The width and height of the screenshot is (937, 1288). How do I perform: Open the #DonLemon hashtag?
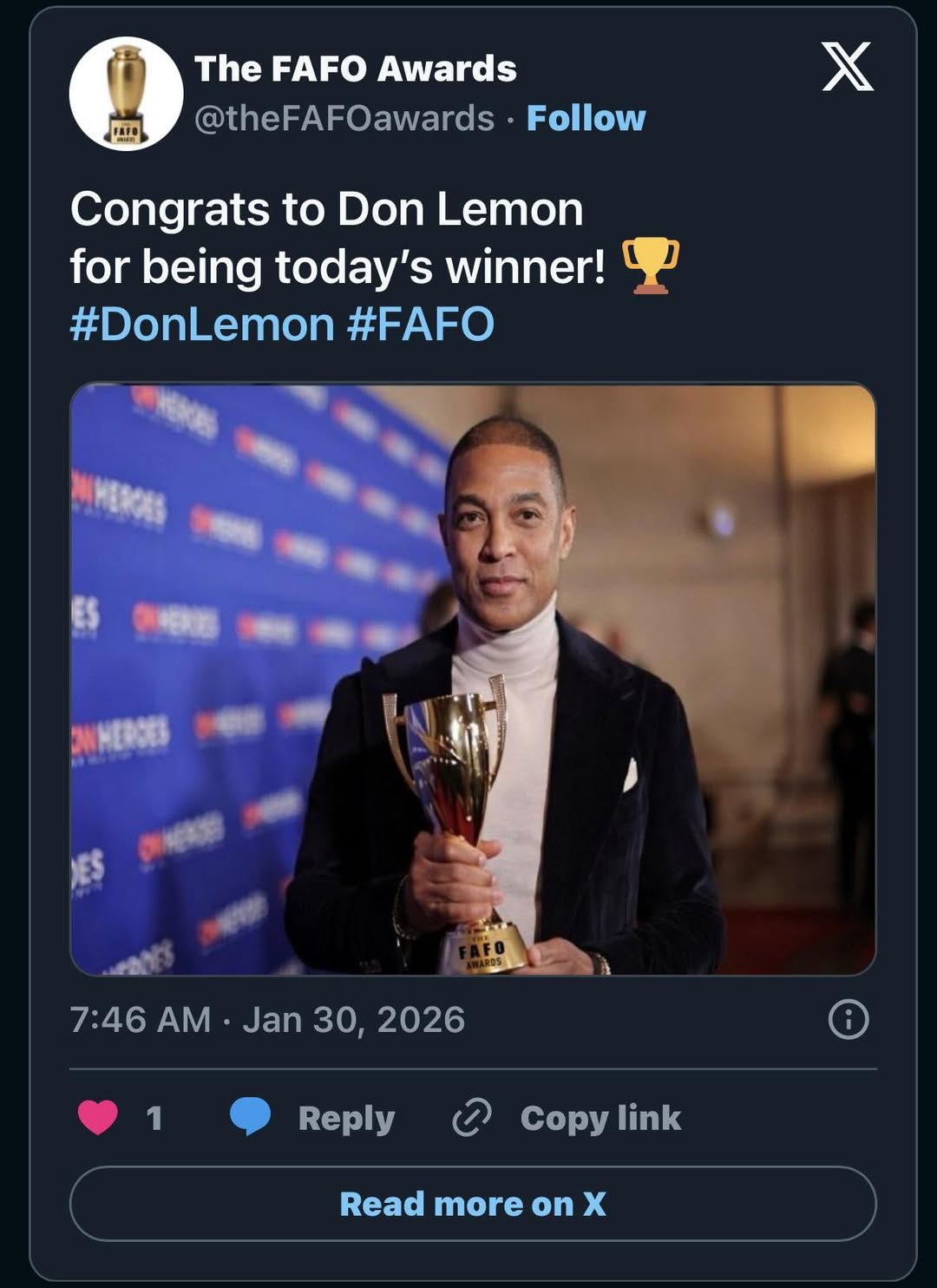[x=202, y=325]
